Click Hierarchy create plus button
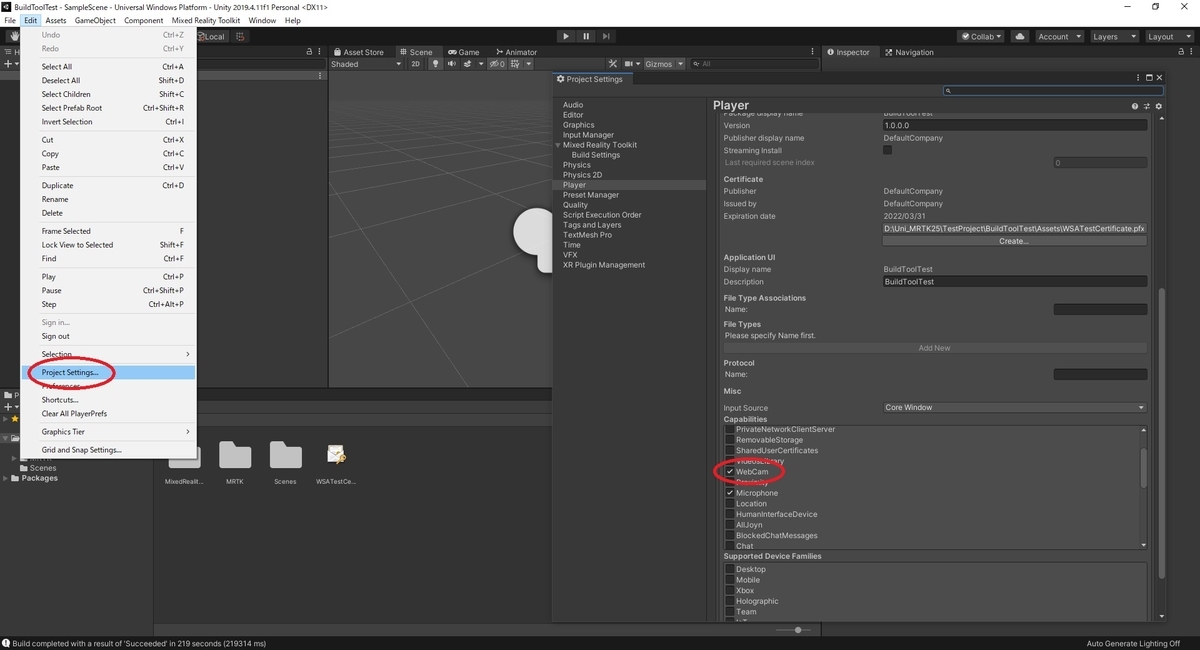 pos(8,64)
